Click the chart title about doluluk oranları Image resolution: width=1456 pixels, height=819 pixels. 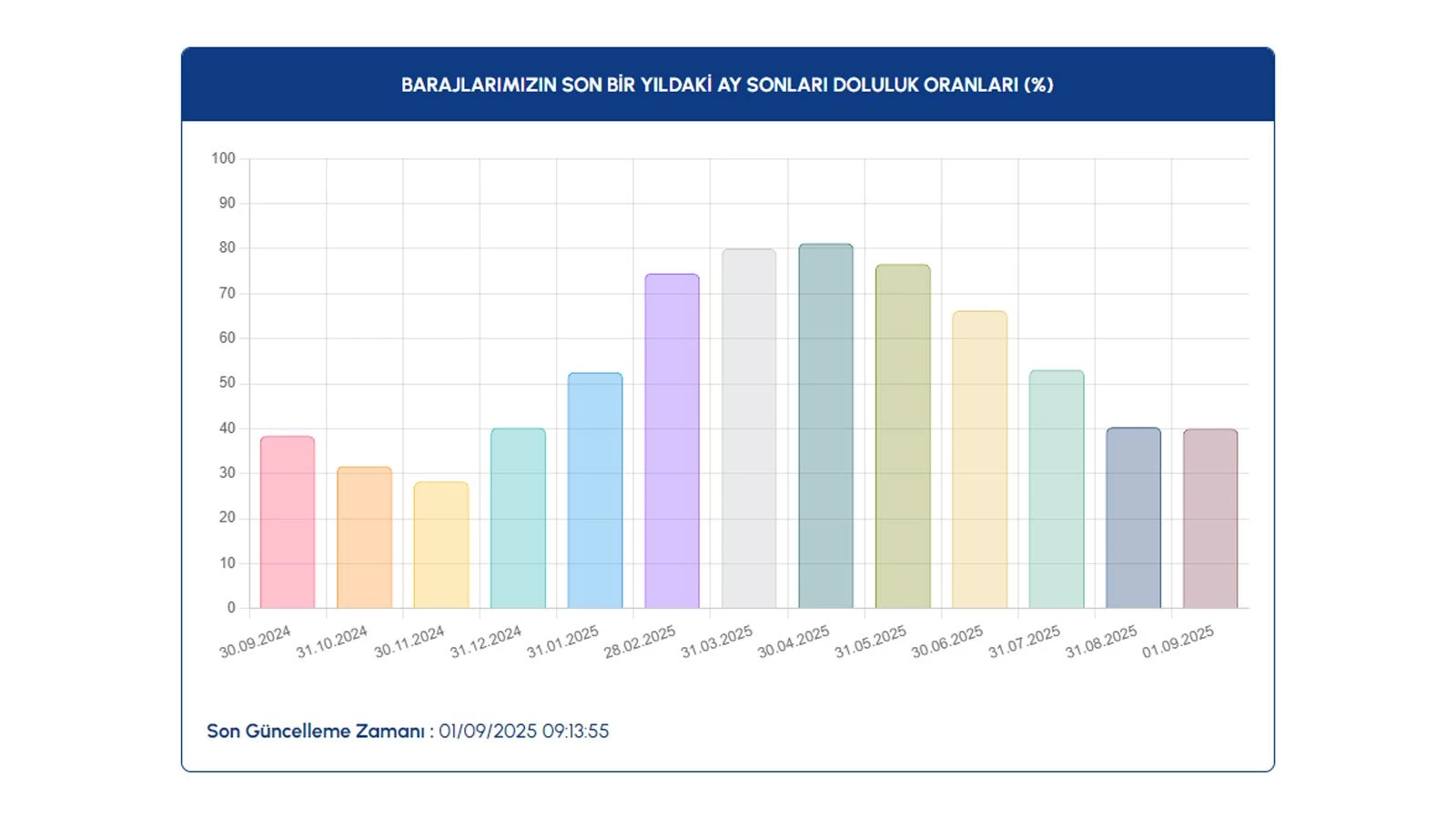click(727, 85)
